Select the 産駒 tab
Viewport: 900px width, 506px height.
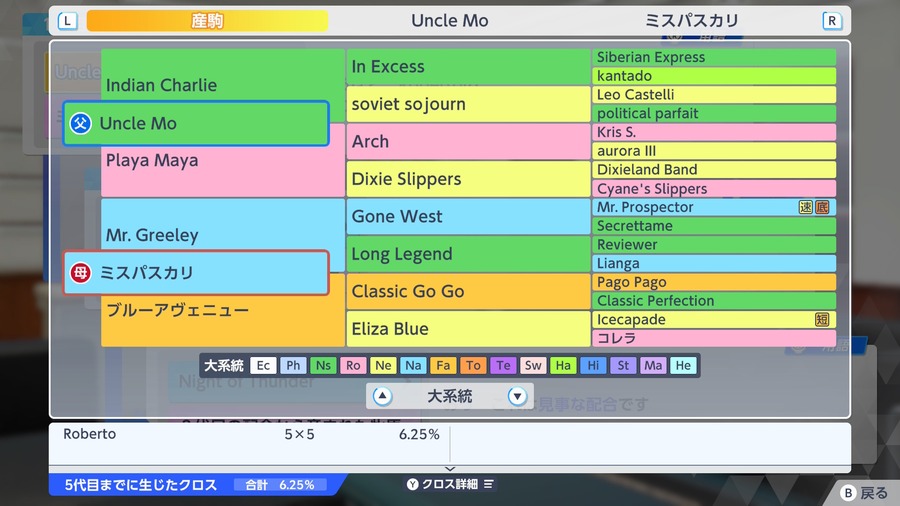click(x=207, y=21)
